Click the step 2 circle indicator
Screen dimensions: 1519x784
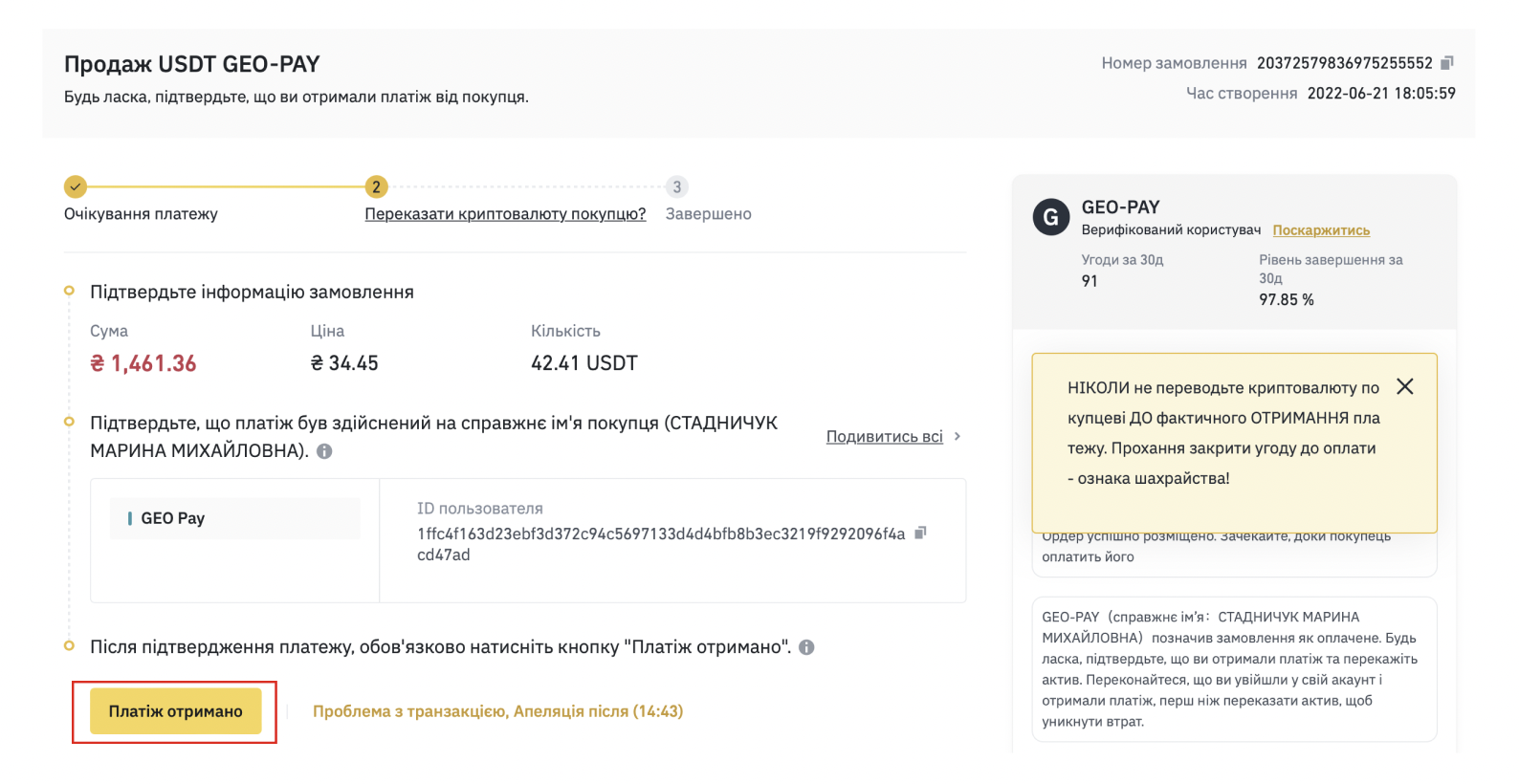(376, 186)
